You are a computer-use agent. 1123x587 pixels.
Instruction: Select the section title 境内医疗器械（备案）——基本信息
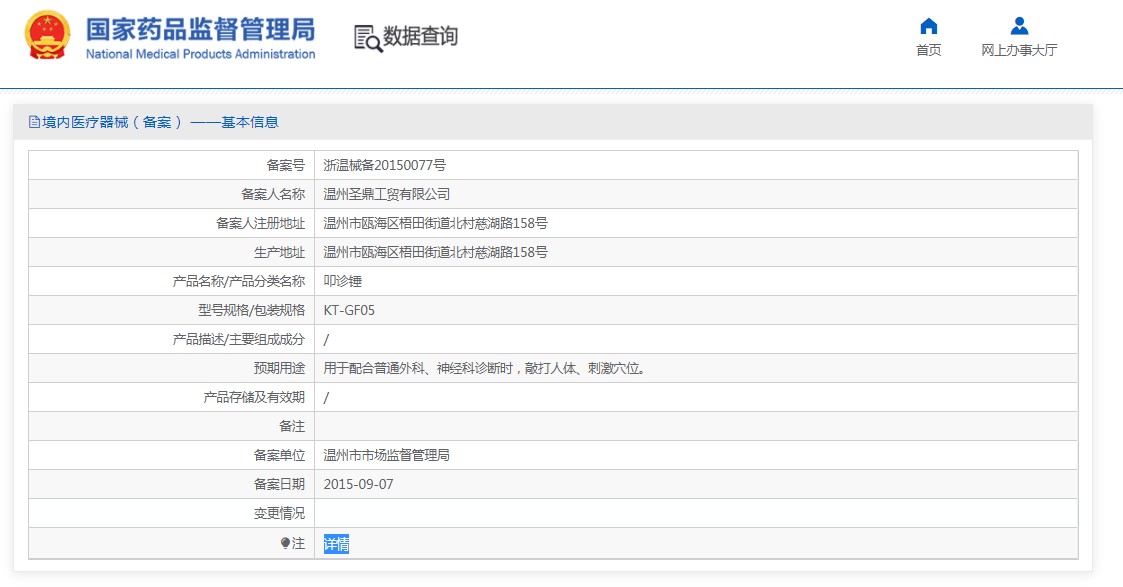pyautogui.click(x=160, y=122)
